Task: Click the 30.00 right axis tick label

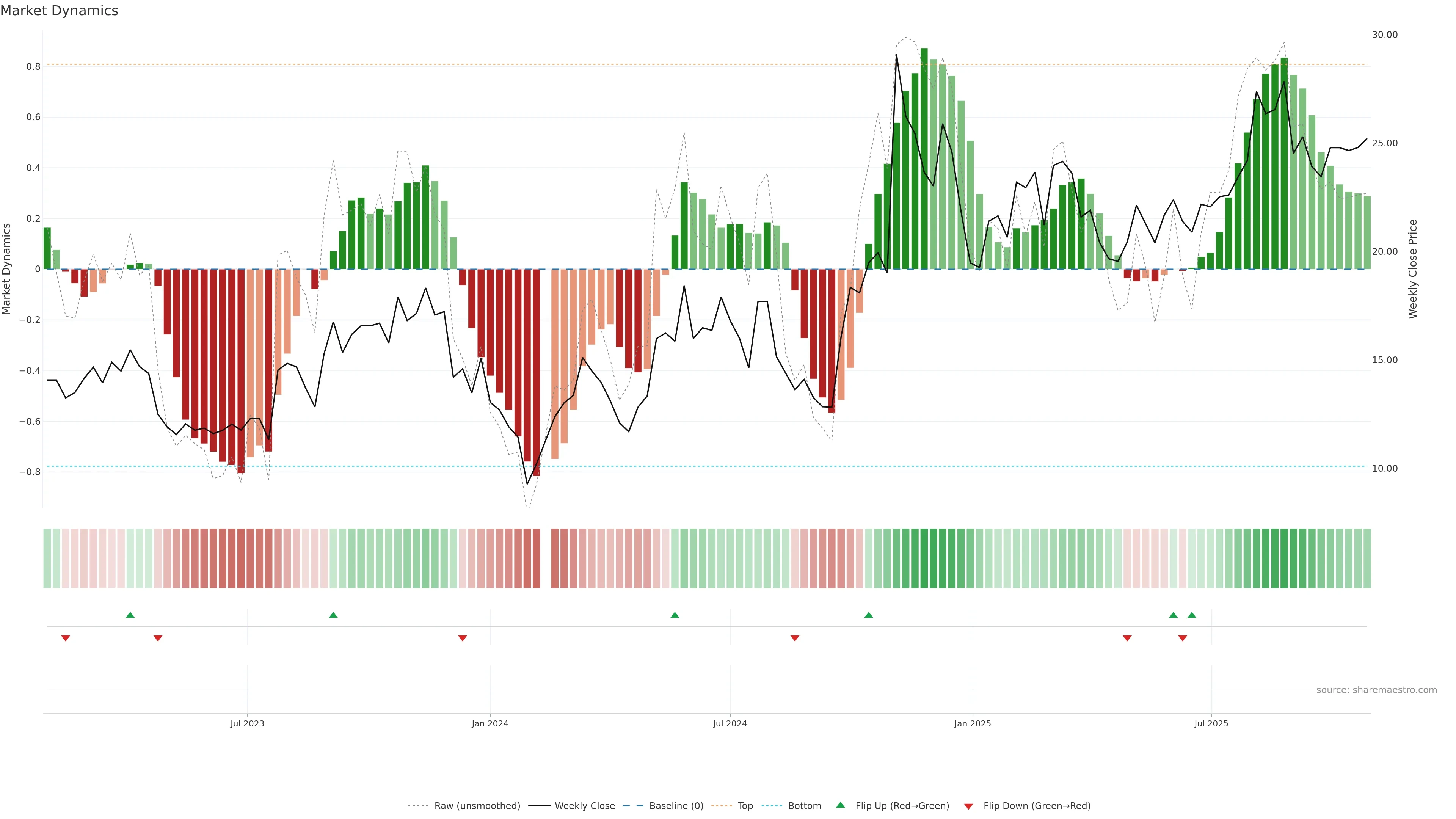Action: coord(1384,35)
